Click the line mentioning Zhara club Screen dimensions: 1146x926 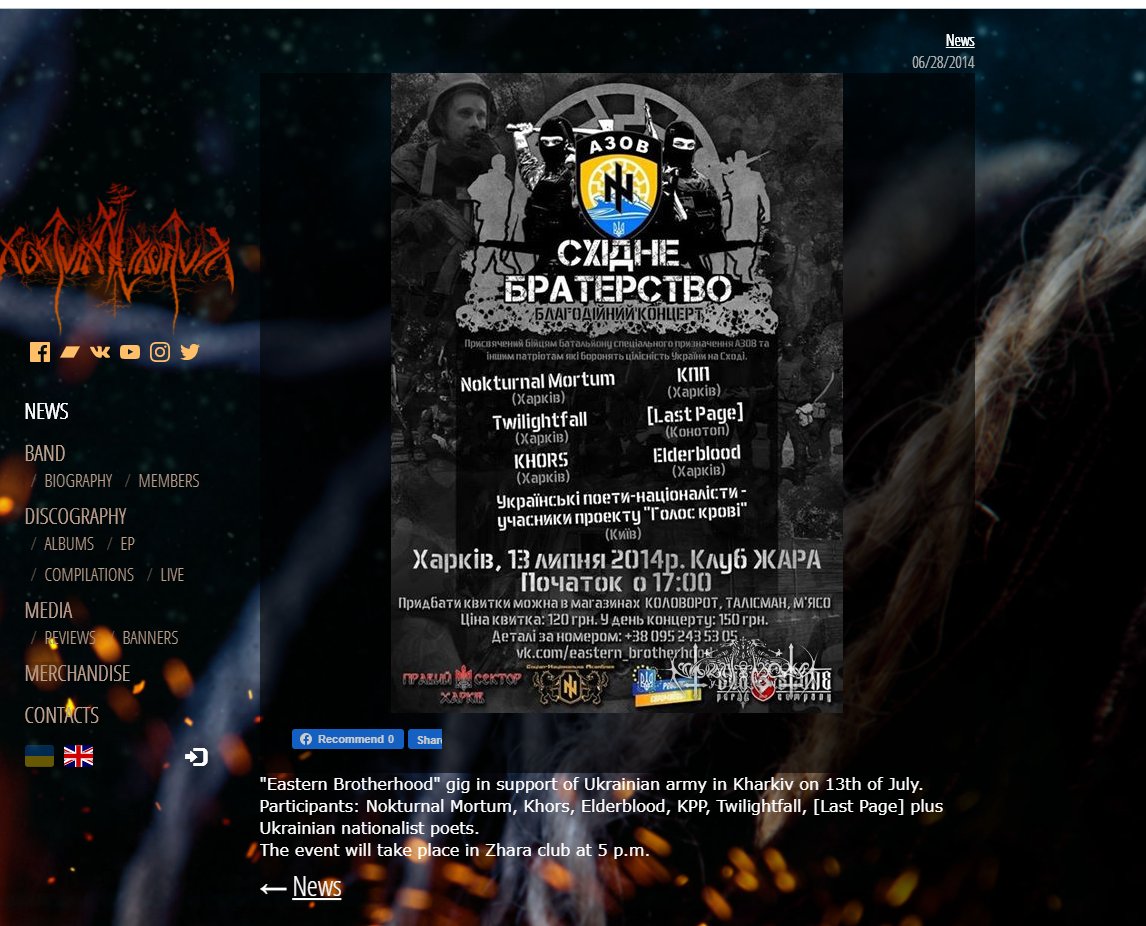pyautogui.click(x=455, y=850)
